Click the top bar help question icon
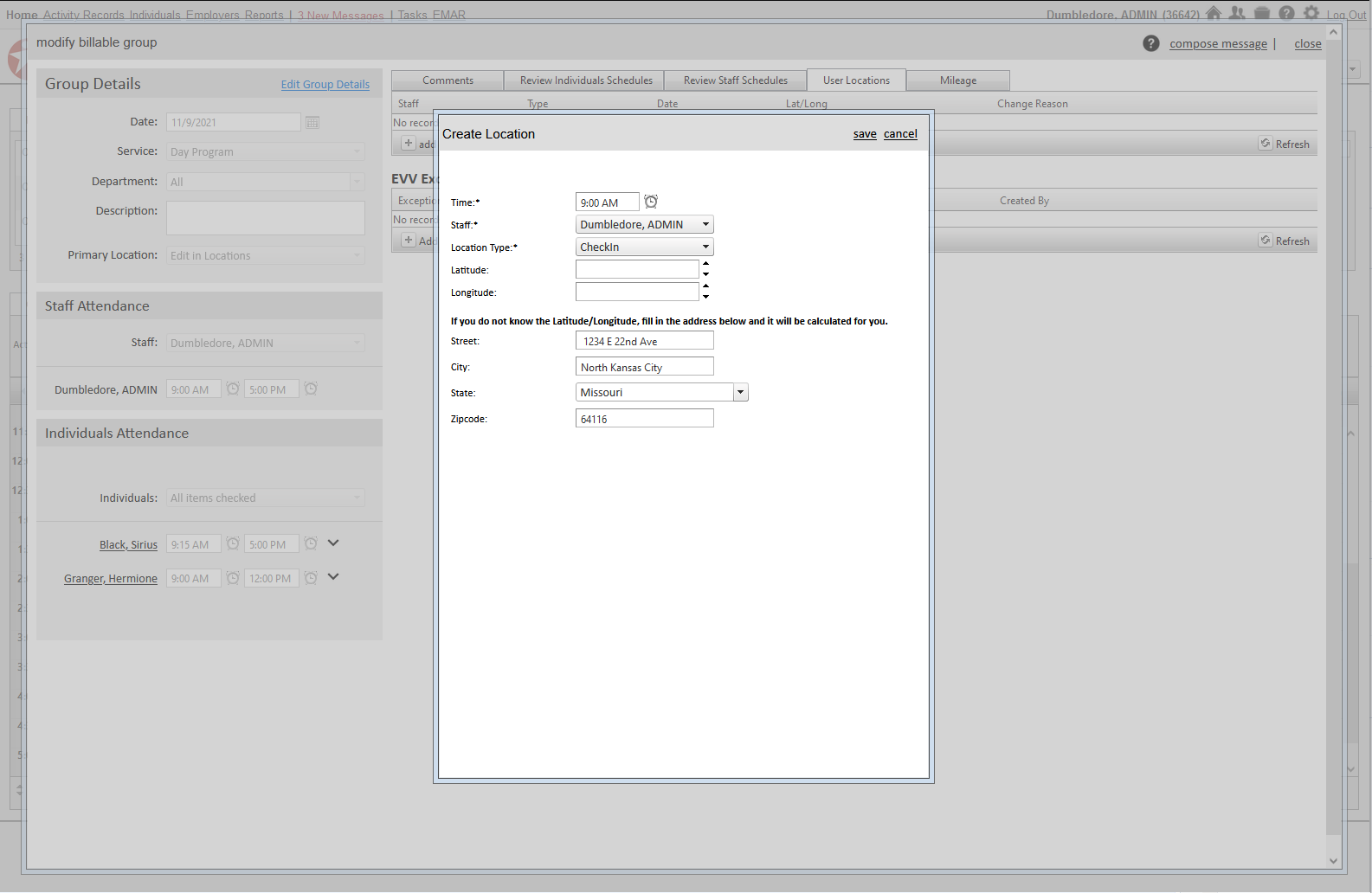 point(1286,13)
